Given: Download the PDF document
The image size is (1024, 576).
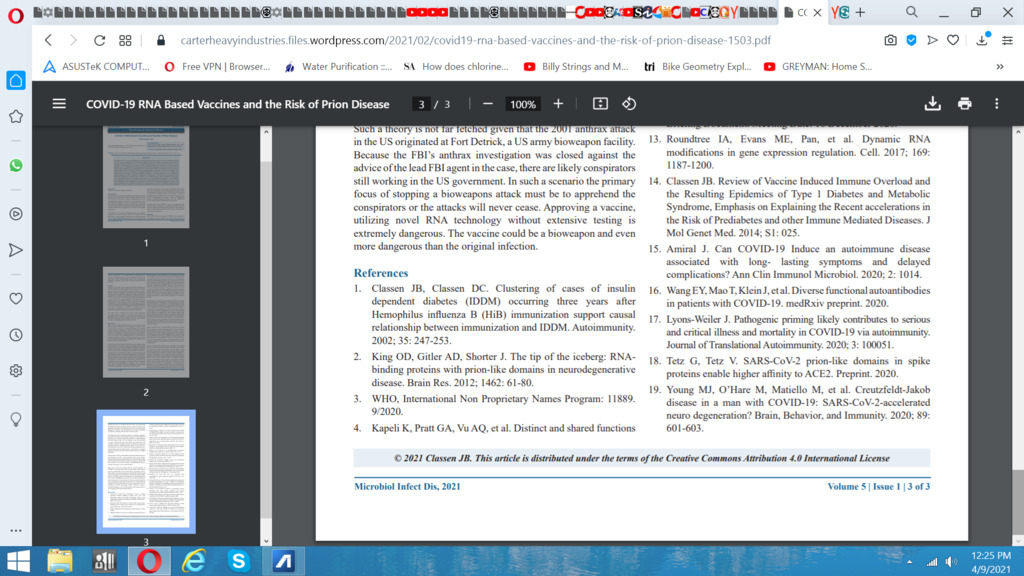Looking at the screenshot, I should [x=932, y=104].
